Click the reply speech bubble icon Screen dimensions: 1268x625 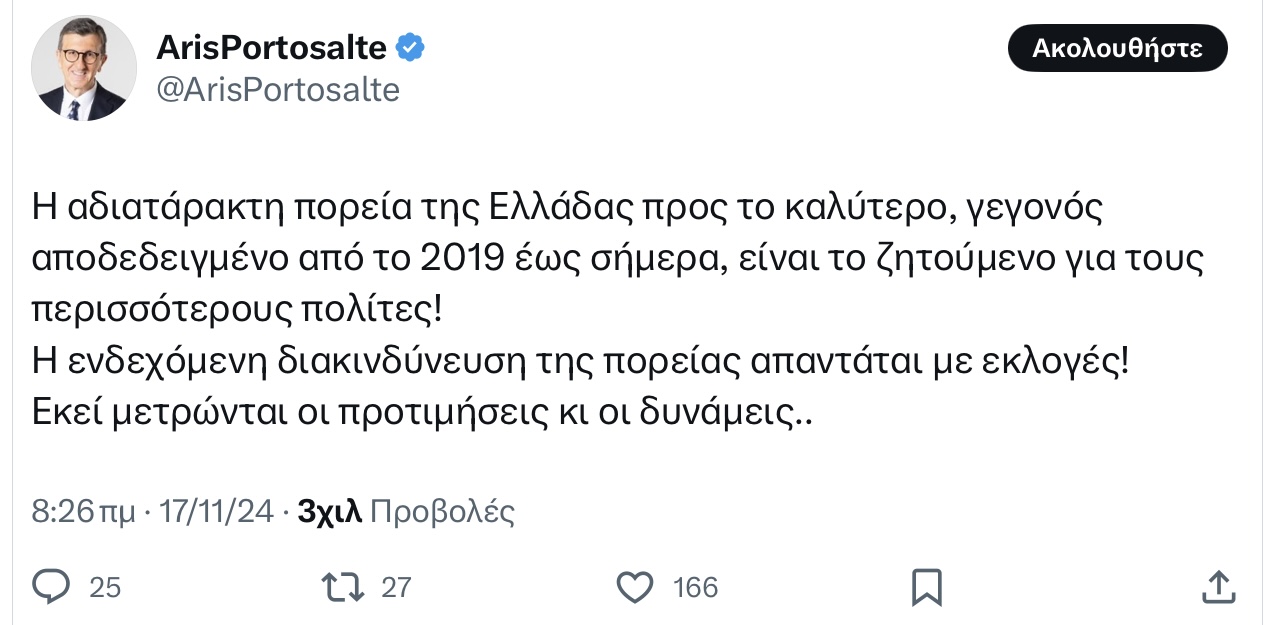click(51, 586)
